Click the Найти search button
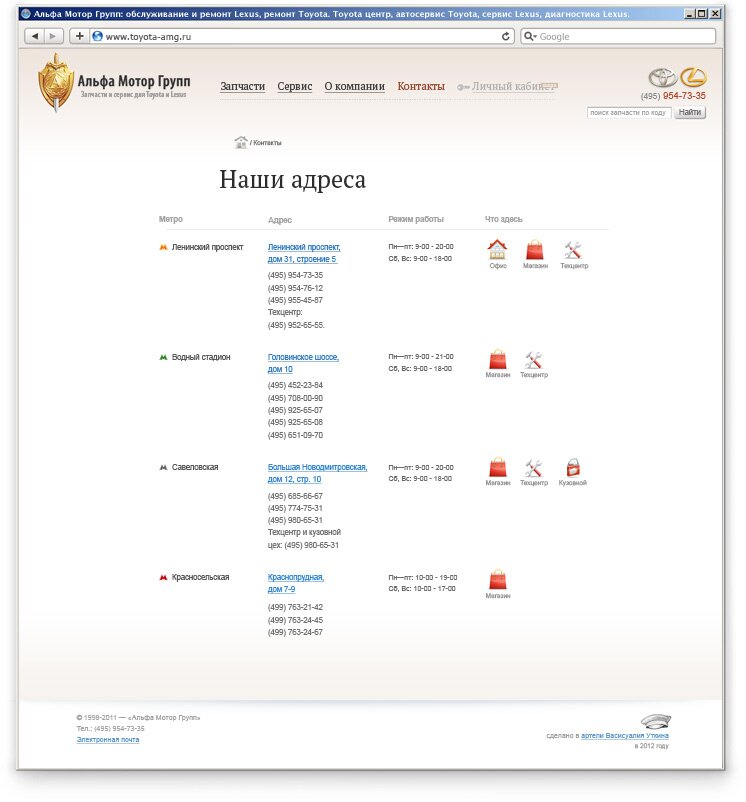 tap(690, 112)
